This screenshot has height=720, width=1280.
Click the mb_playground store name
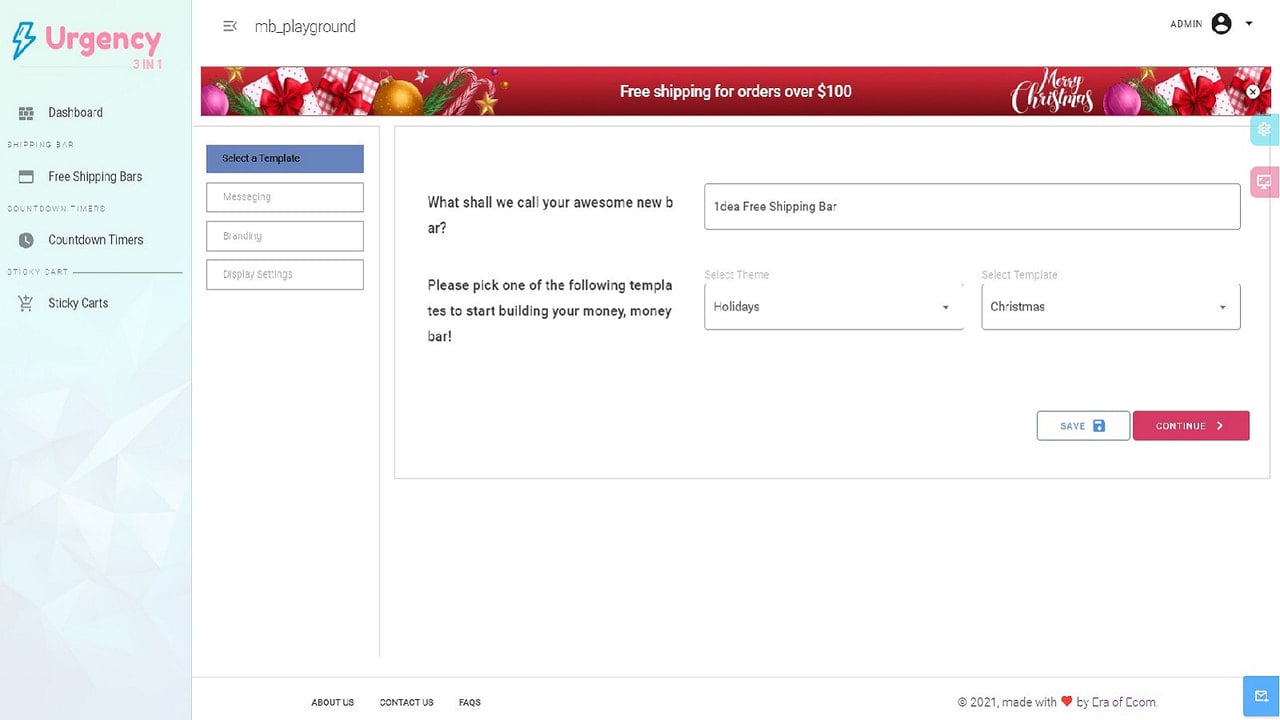point(305,26)
